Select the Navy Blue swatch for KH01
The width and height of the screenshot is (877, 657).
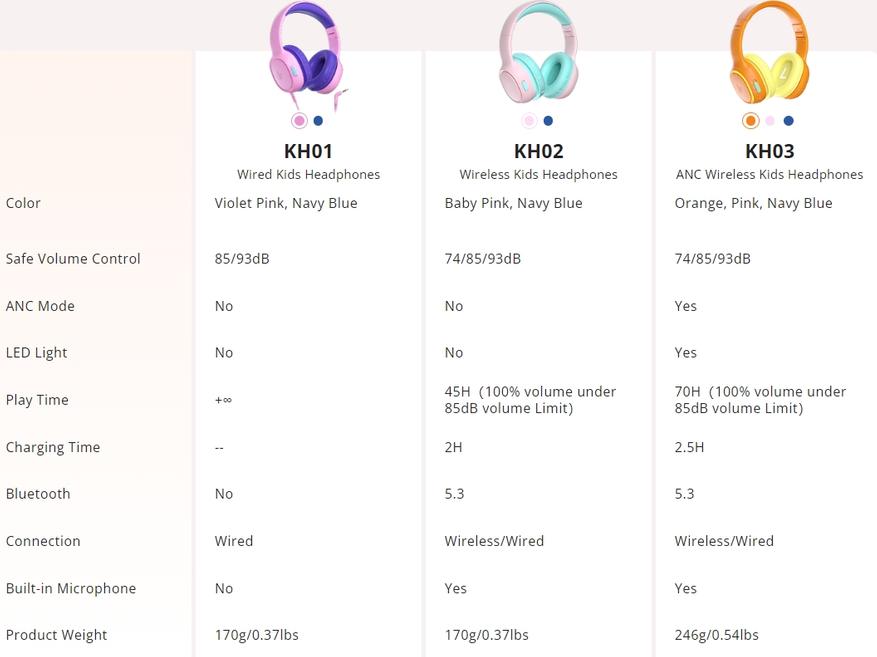318,121
